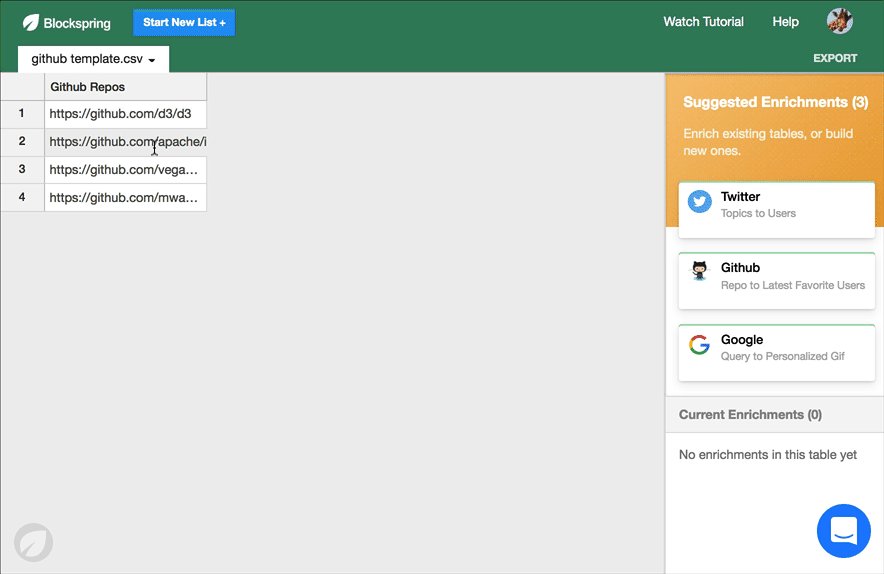The width and height of the screenshot is (884, 574).
Task: Open the user avatar profile menu
Action: click(x=839, y=22)
